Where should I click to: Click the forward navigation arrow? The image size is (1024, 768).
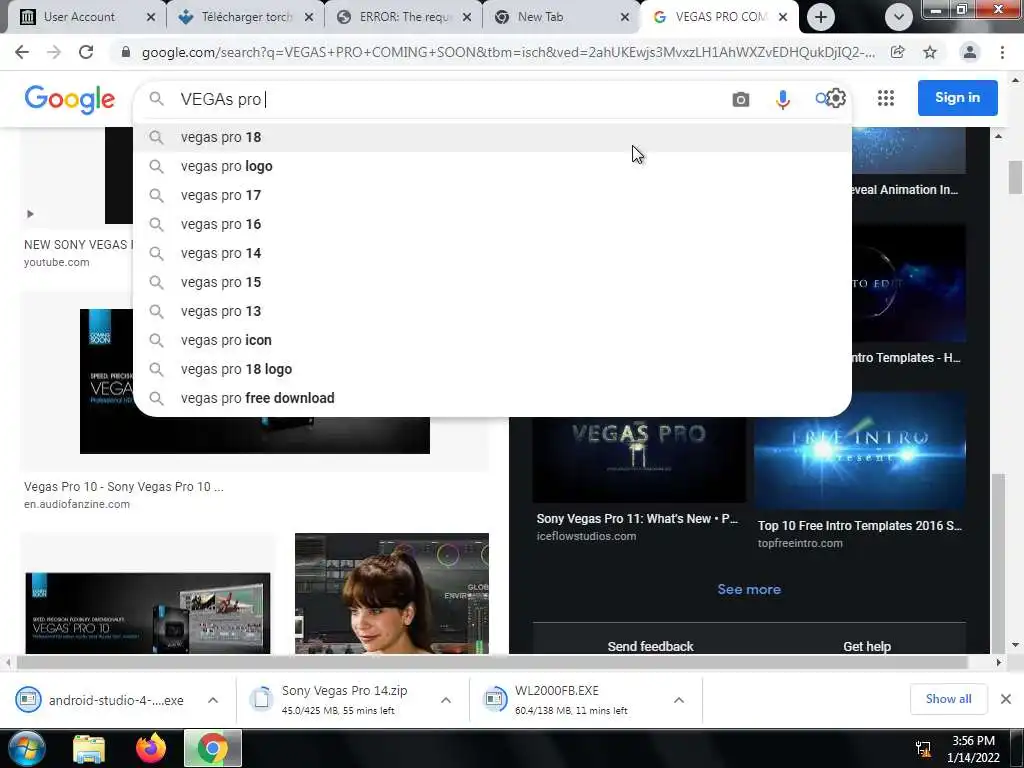54,52
